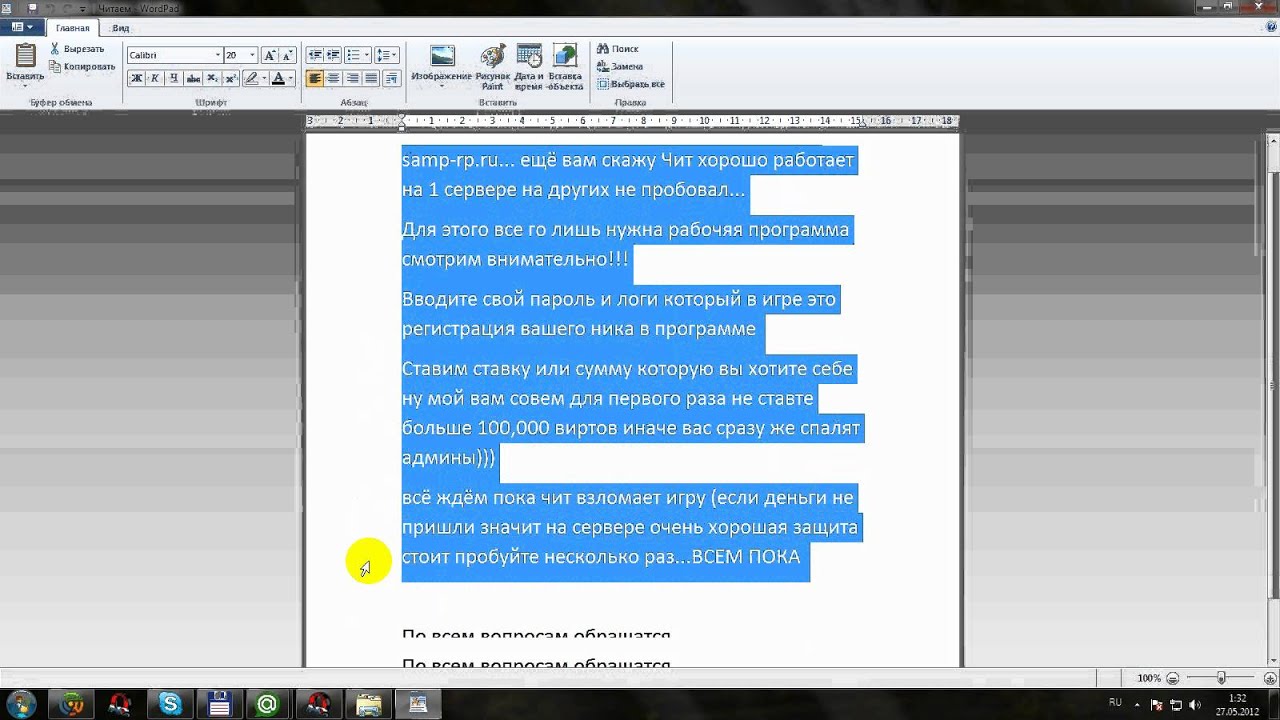Click the Paste (Вставить) clipboard icon
Image resolution: width=1280 pixels, height=720 pixels.
(25, 56)
